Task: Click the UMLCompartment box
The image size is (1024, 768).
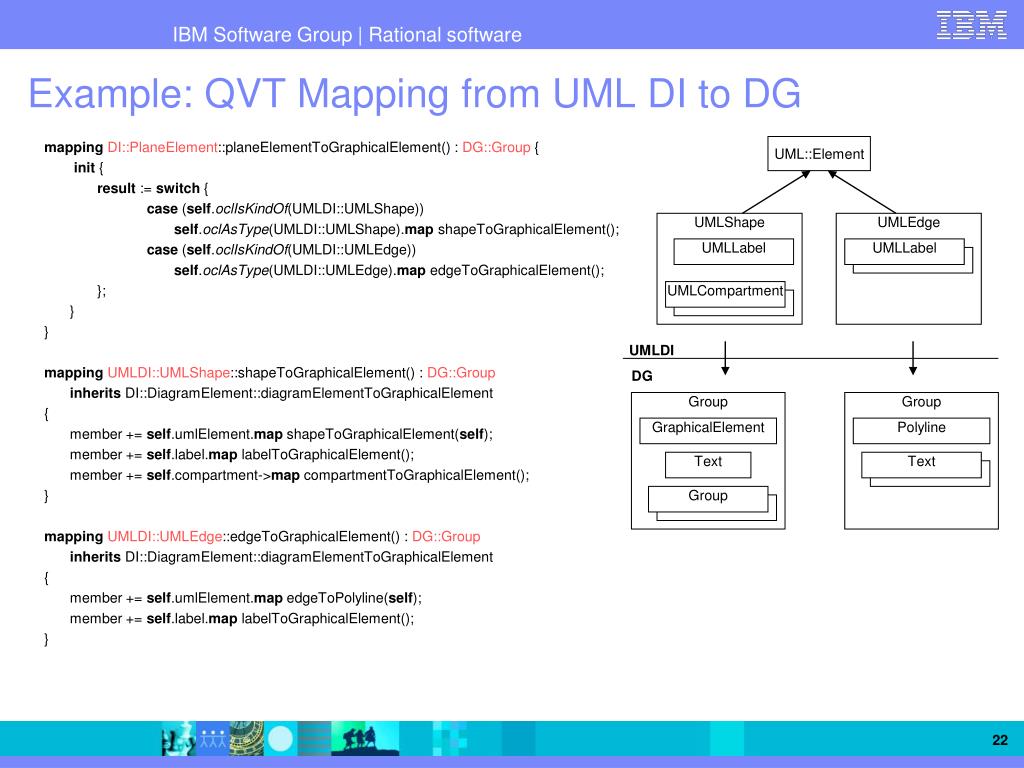Action: click(725, 294)
